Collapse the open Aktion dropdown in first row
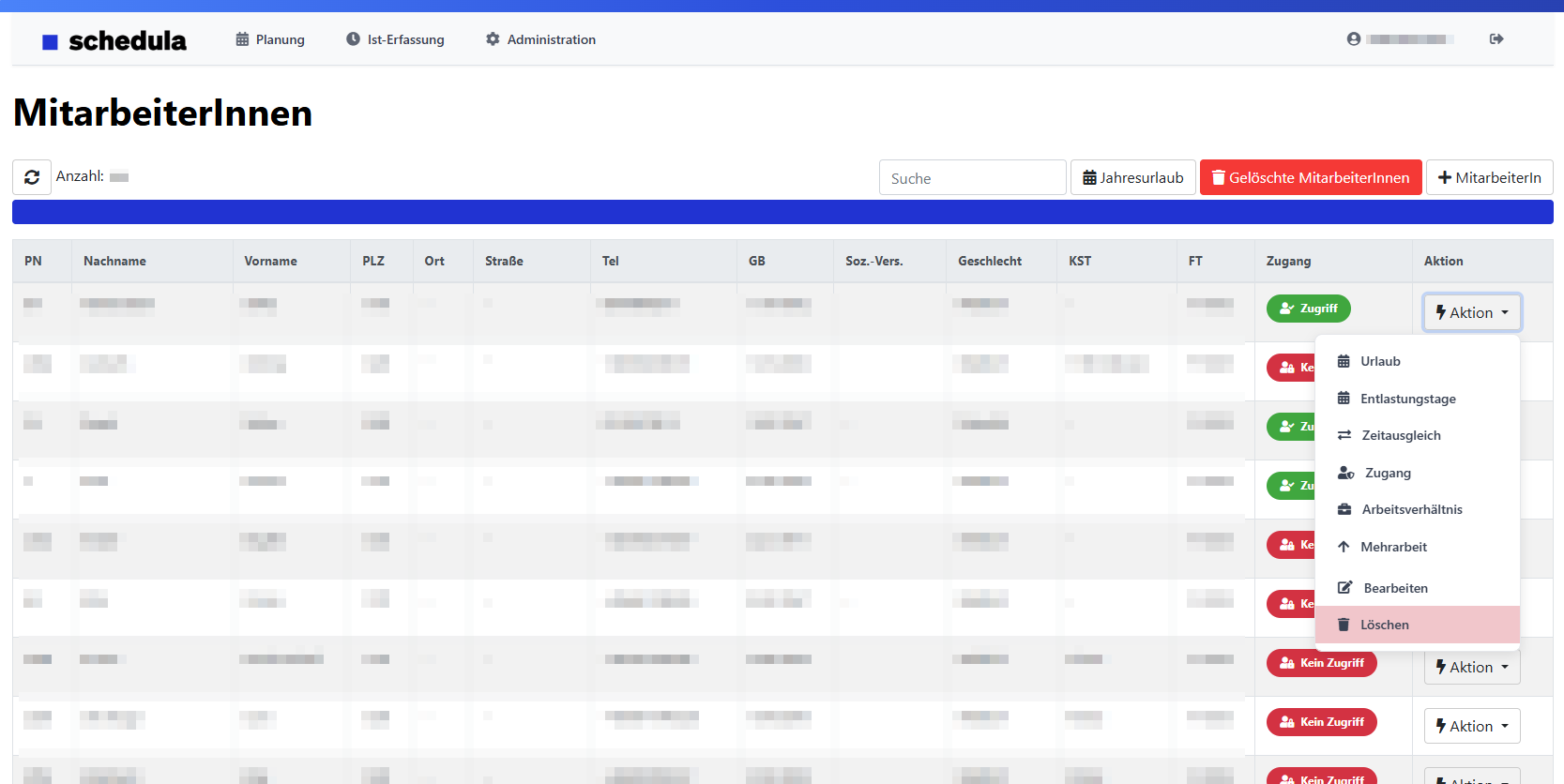 coord(1471,313)
